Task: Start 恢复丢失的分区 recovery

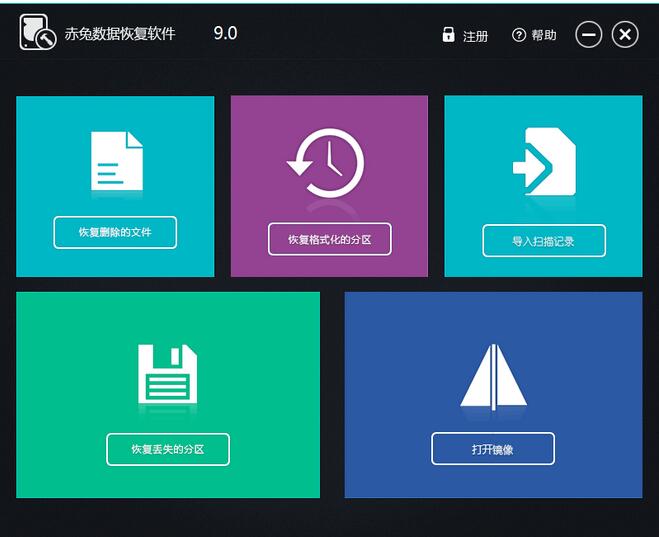Action: click(168, 449)
